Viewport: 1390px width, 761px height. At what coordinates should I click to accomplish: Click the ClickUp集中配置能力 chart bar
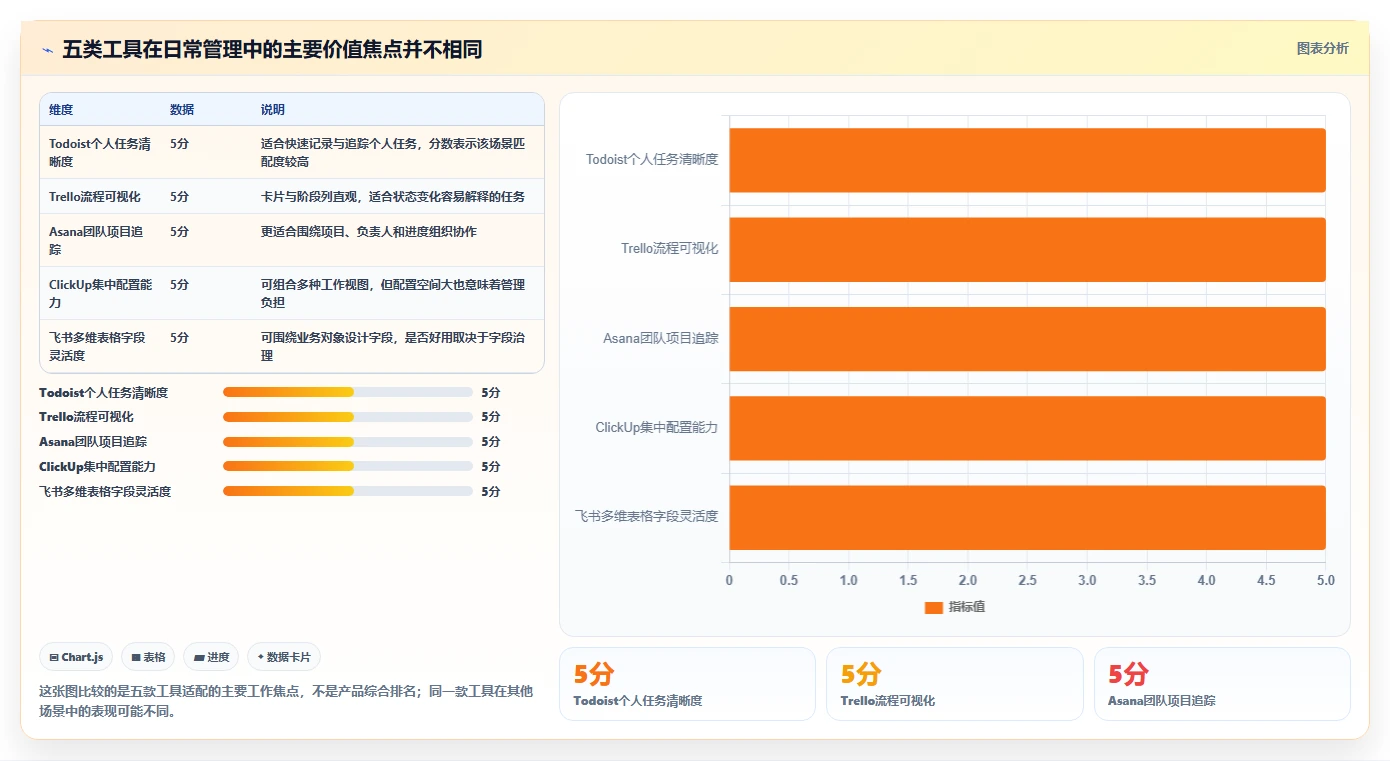tap(1027, 428)
